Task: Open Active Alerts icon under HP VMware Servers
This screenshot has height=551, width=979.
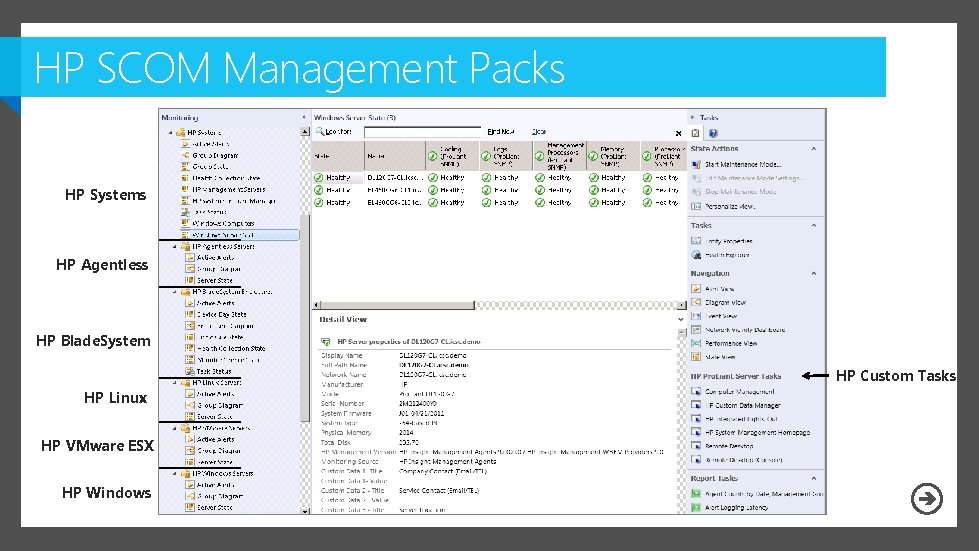Action: [190, 439]
